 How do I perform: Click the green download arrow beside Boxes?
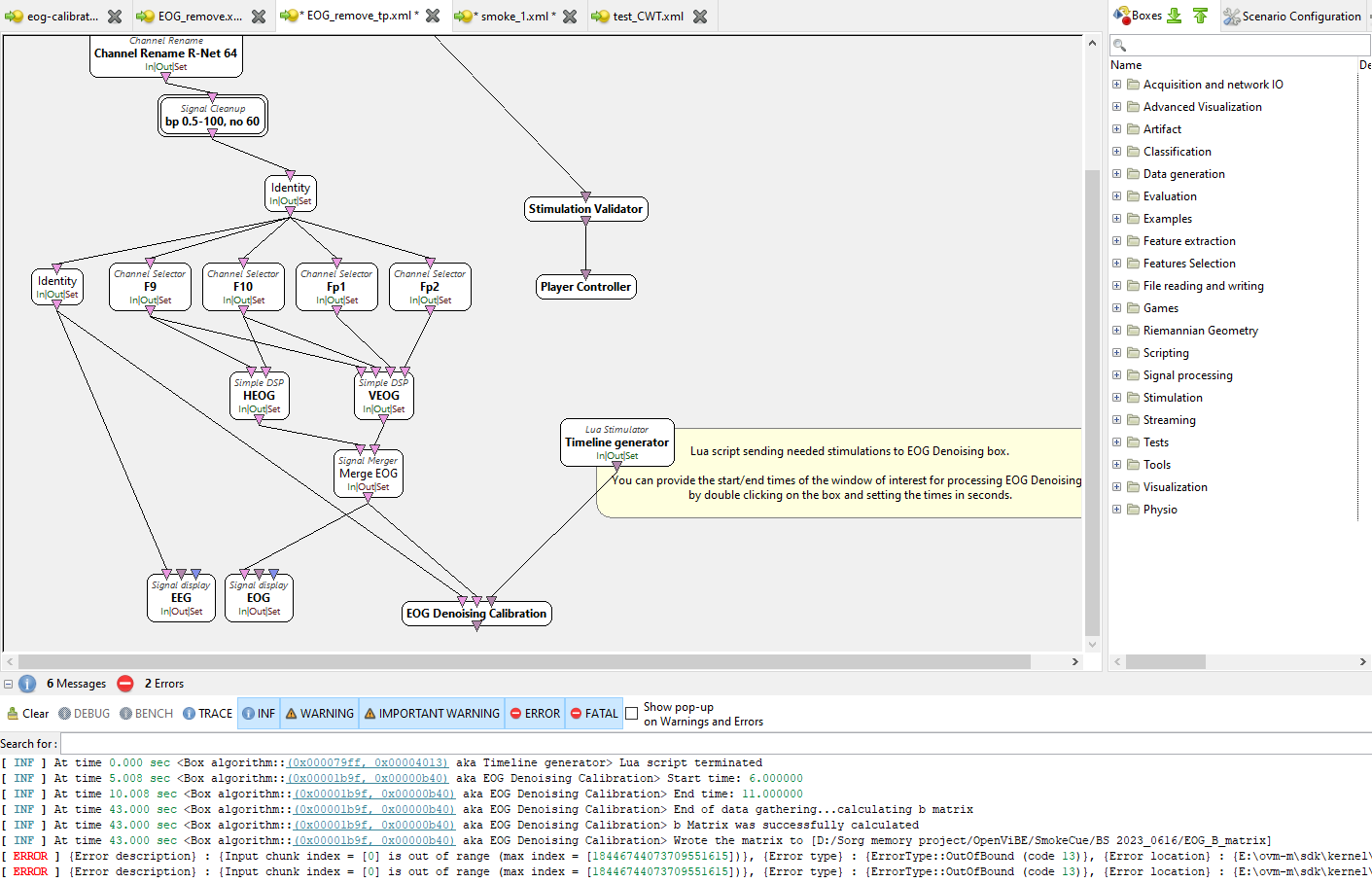click(1175, 16)
